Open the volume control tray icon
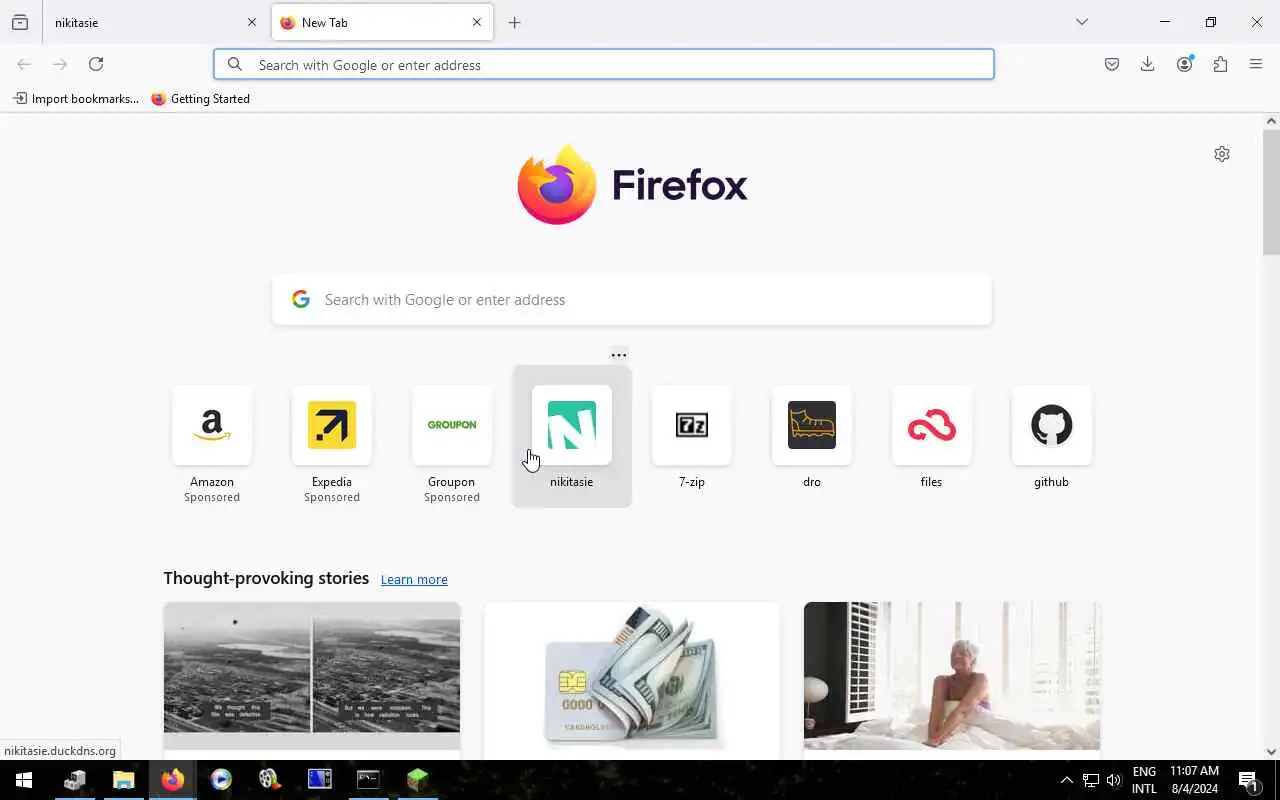The width and height of the screenshot is (1280, 800). coord(1114,780)
